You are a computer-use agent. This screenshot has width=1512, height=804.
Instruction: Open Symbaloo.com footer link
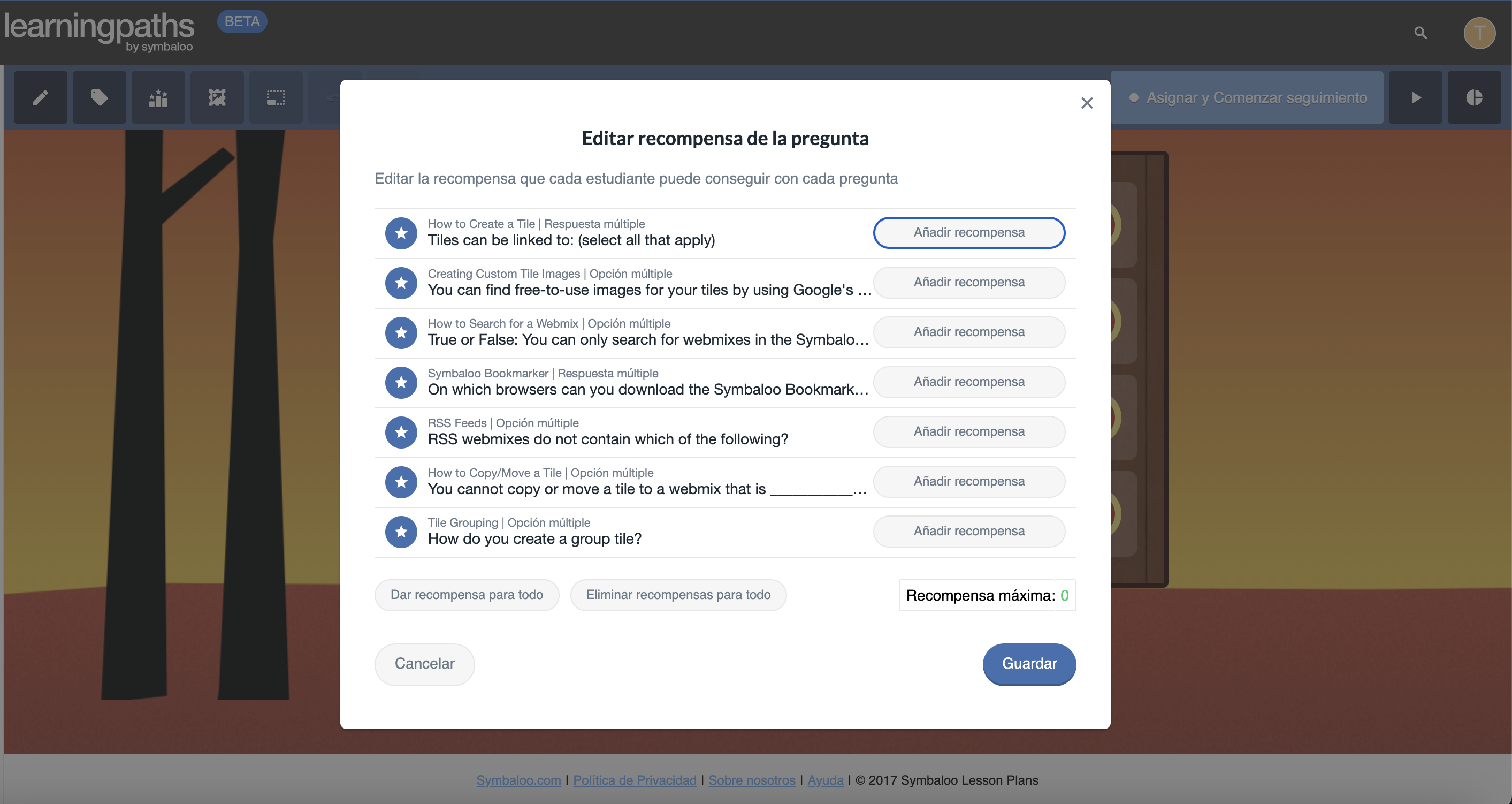[x=518, y=780]
